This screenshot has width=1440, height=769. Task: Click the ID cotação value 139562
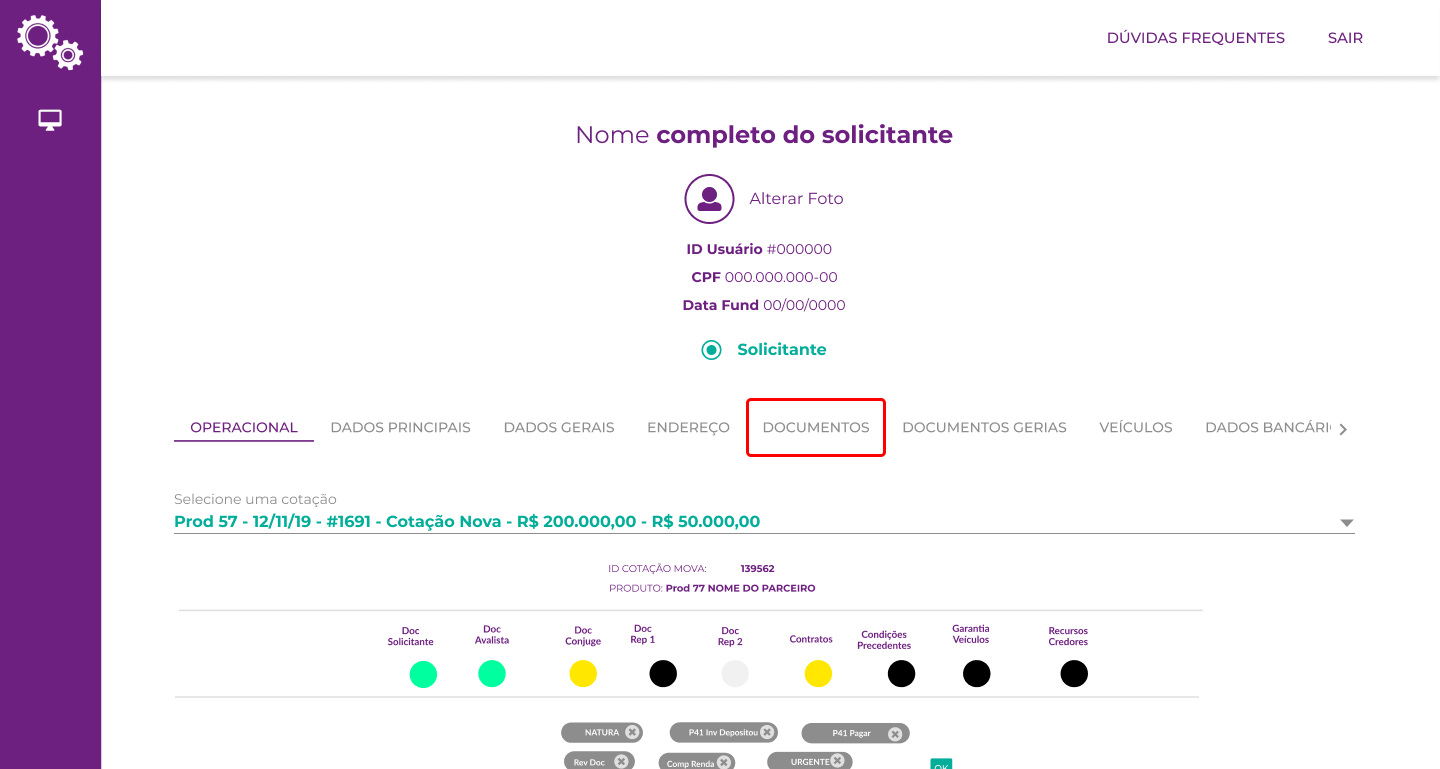(x=757, y=569)
